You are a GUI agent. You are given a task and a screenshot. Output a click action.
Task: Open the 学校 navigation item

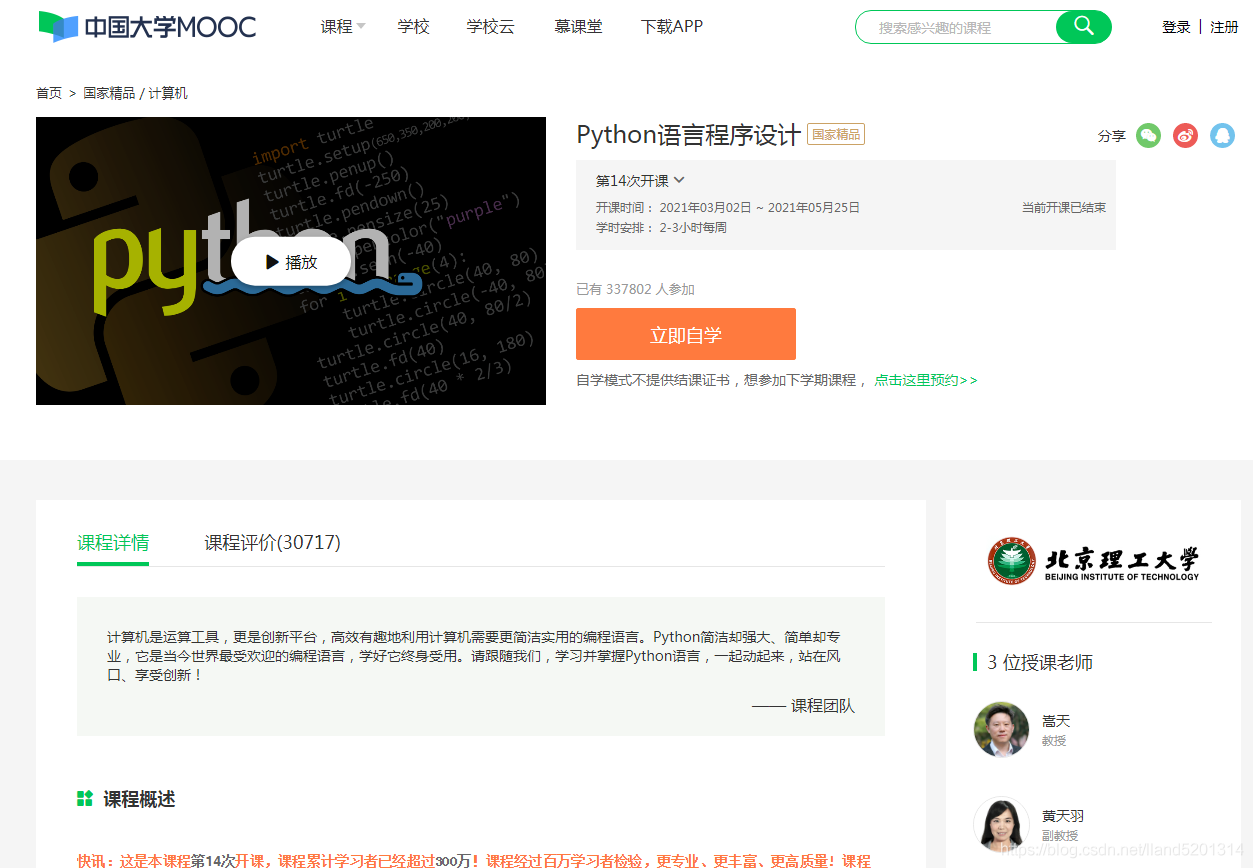pos(413,27)
